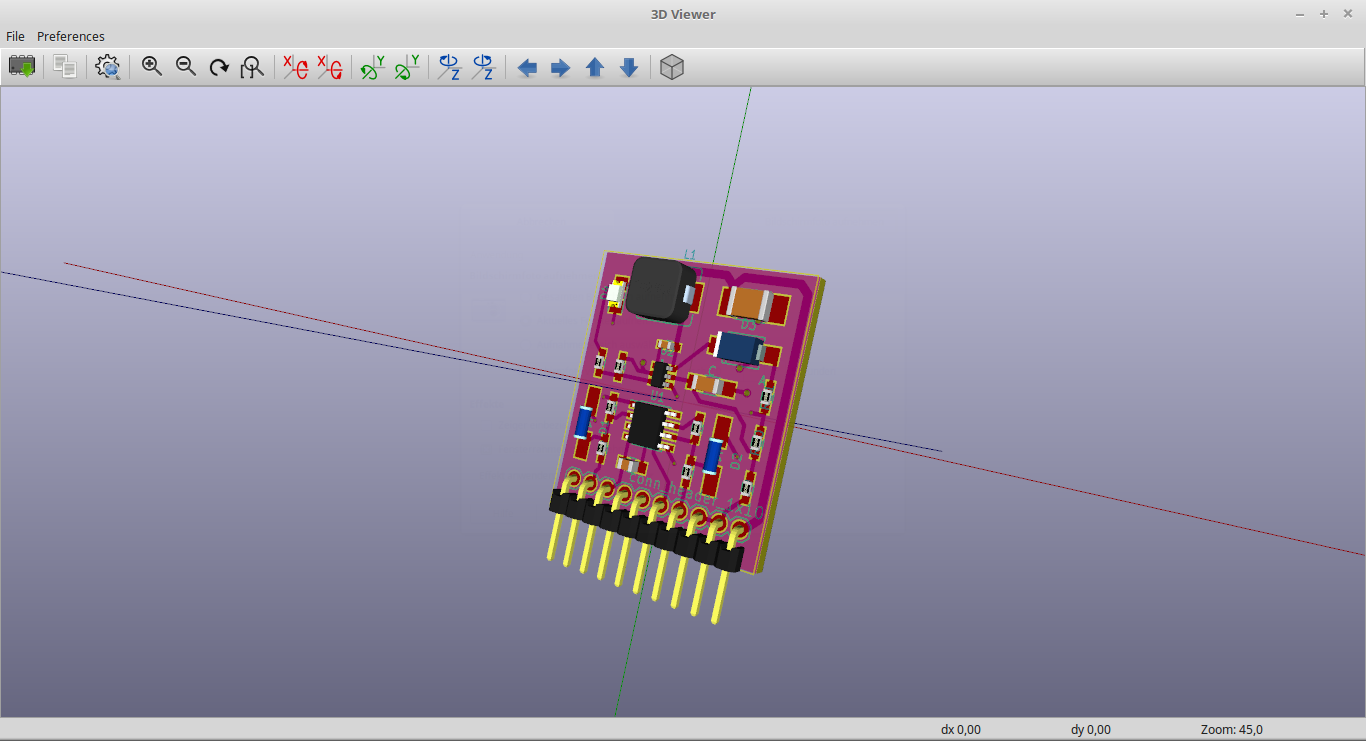Move the board right with the blue arrow

tap(561, 67)
